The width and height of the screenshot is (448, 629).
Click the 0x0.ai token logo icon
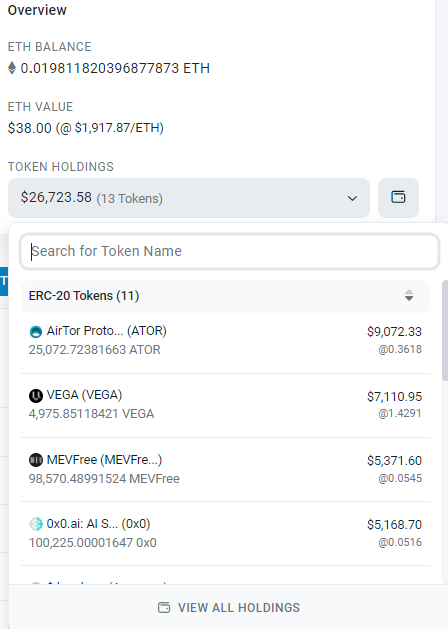[36, 524]
